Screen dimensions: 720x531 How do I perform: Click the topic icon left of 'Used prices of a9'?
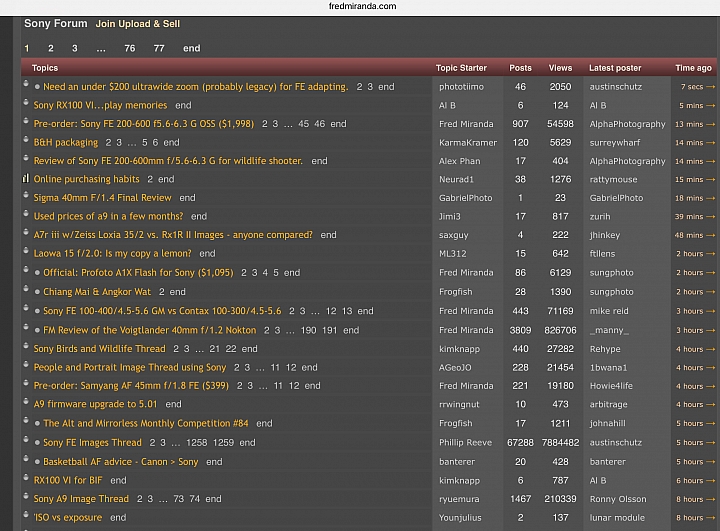(26, 213)
